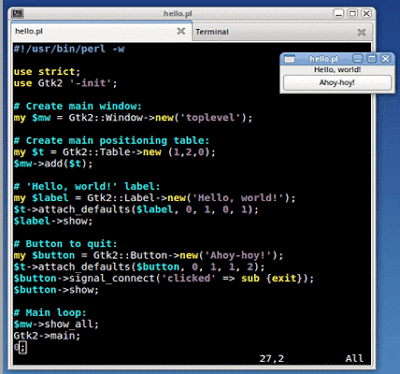
Task: Click the '$button->signal_connect' line
Action: coord(164,278)
